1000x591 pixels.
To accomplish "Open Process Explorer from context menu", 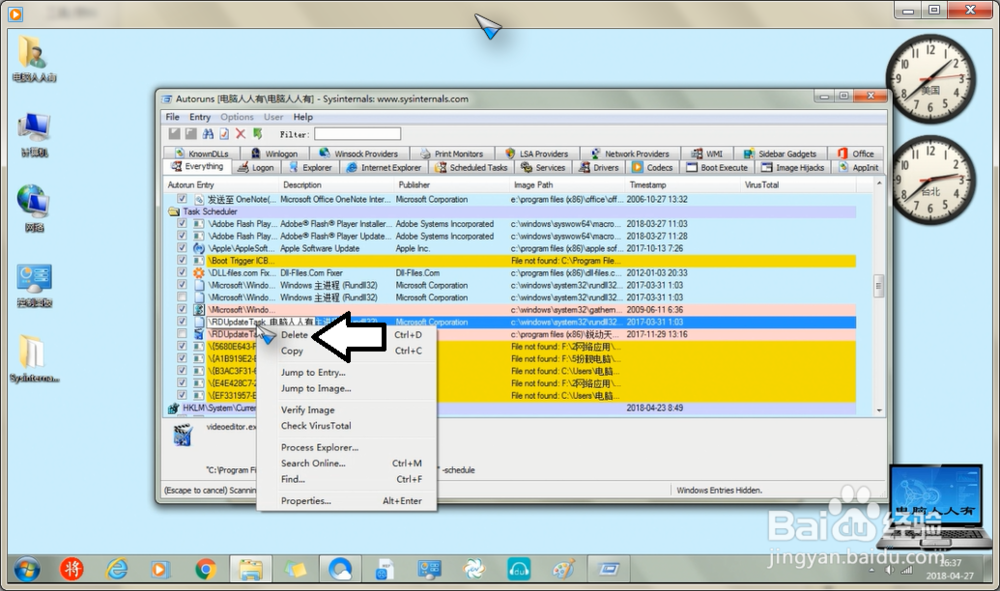I will 320,448.
